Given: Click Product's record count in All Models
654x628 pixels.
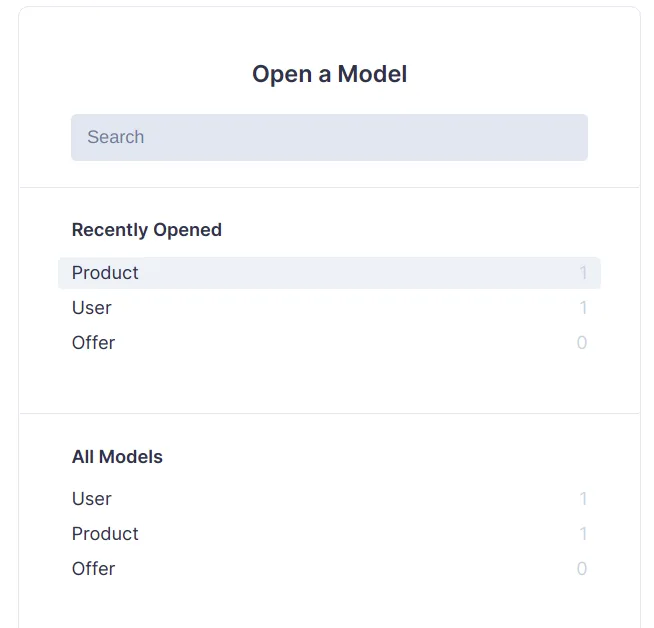Looking at the screenshot, I should 583,534.
